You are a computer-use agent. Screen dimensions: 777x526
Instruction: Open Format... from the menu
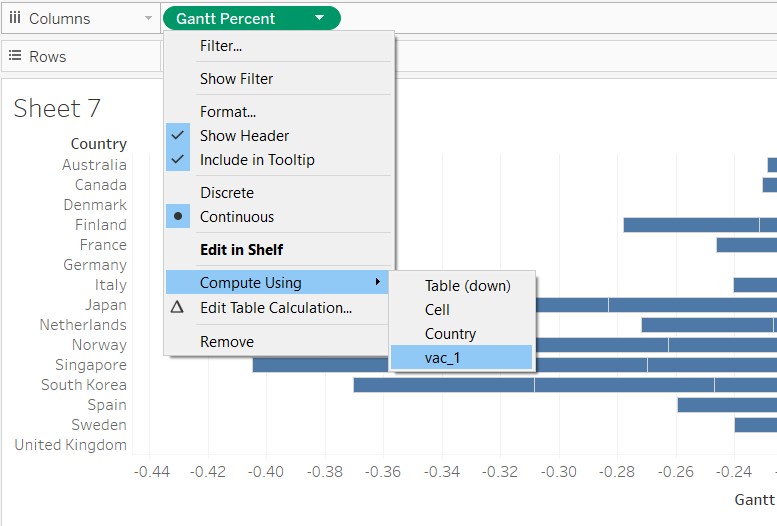point(228,112)
